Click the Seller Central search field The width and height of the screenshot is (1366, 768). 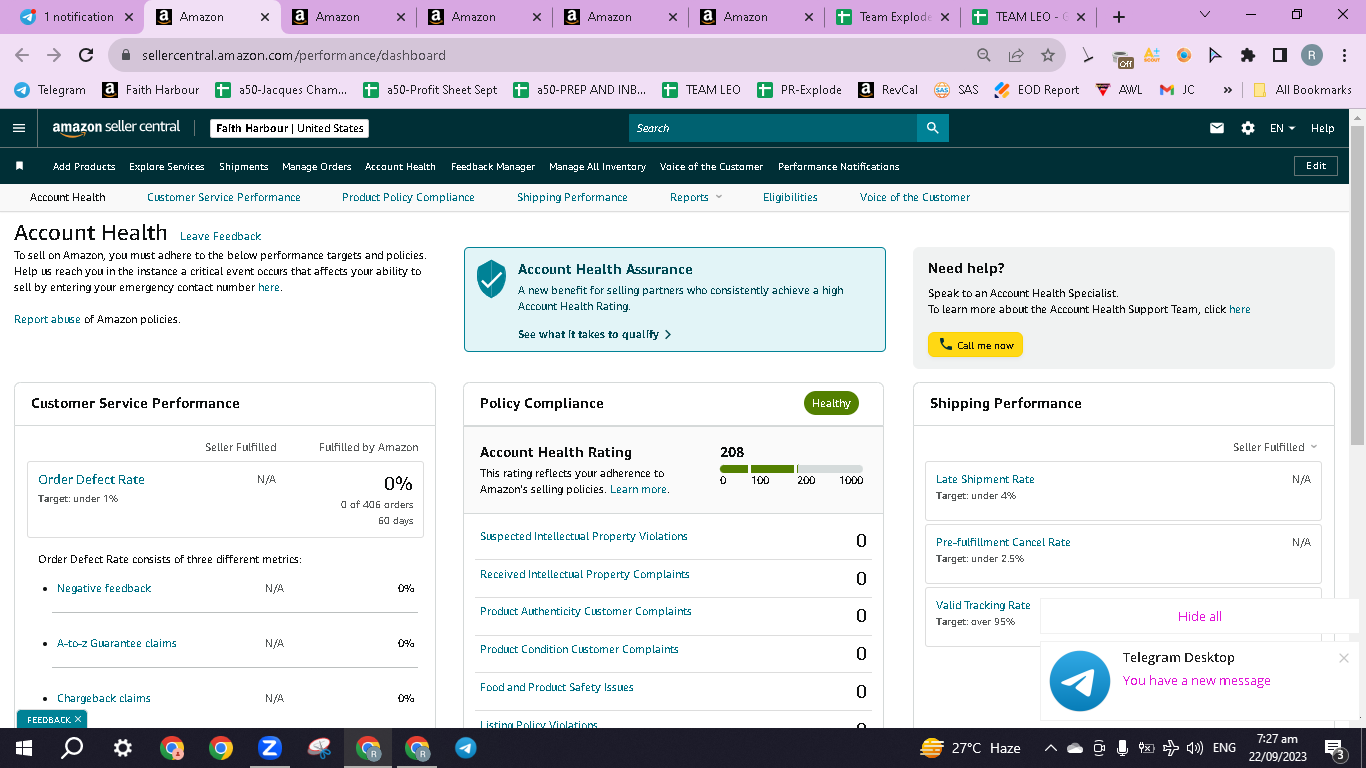(x=773, y=128)
